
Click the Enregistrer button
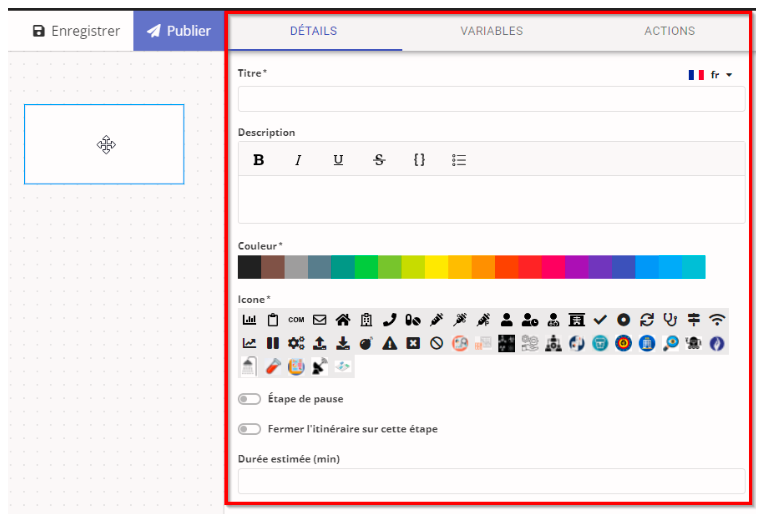coord(76,31)
